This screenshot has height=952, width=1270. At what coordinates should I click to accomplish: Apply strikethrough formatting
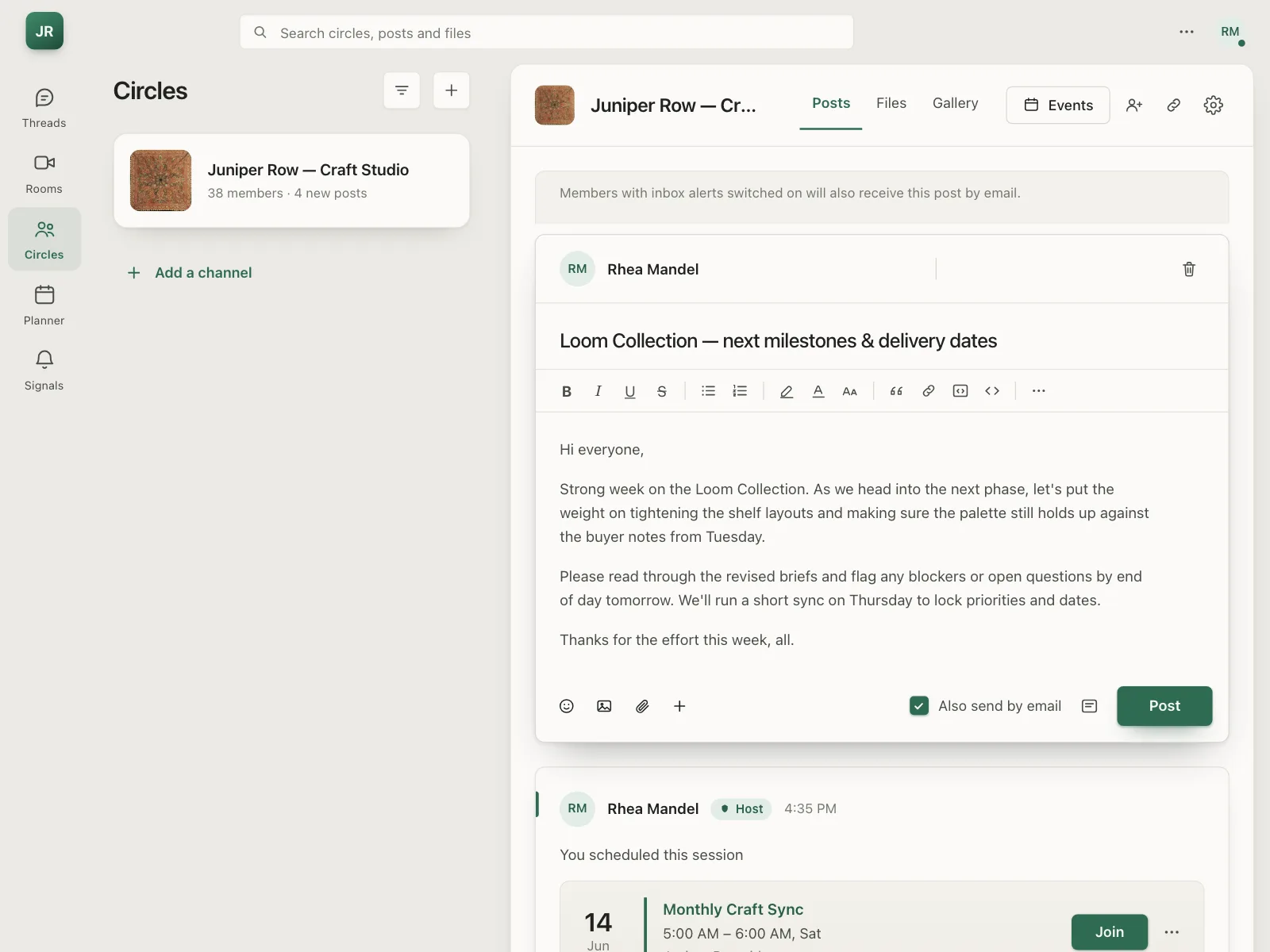pyautogui.click(x=662, y=391)
